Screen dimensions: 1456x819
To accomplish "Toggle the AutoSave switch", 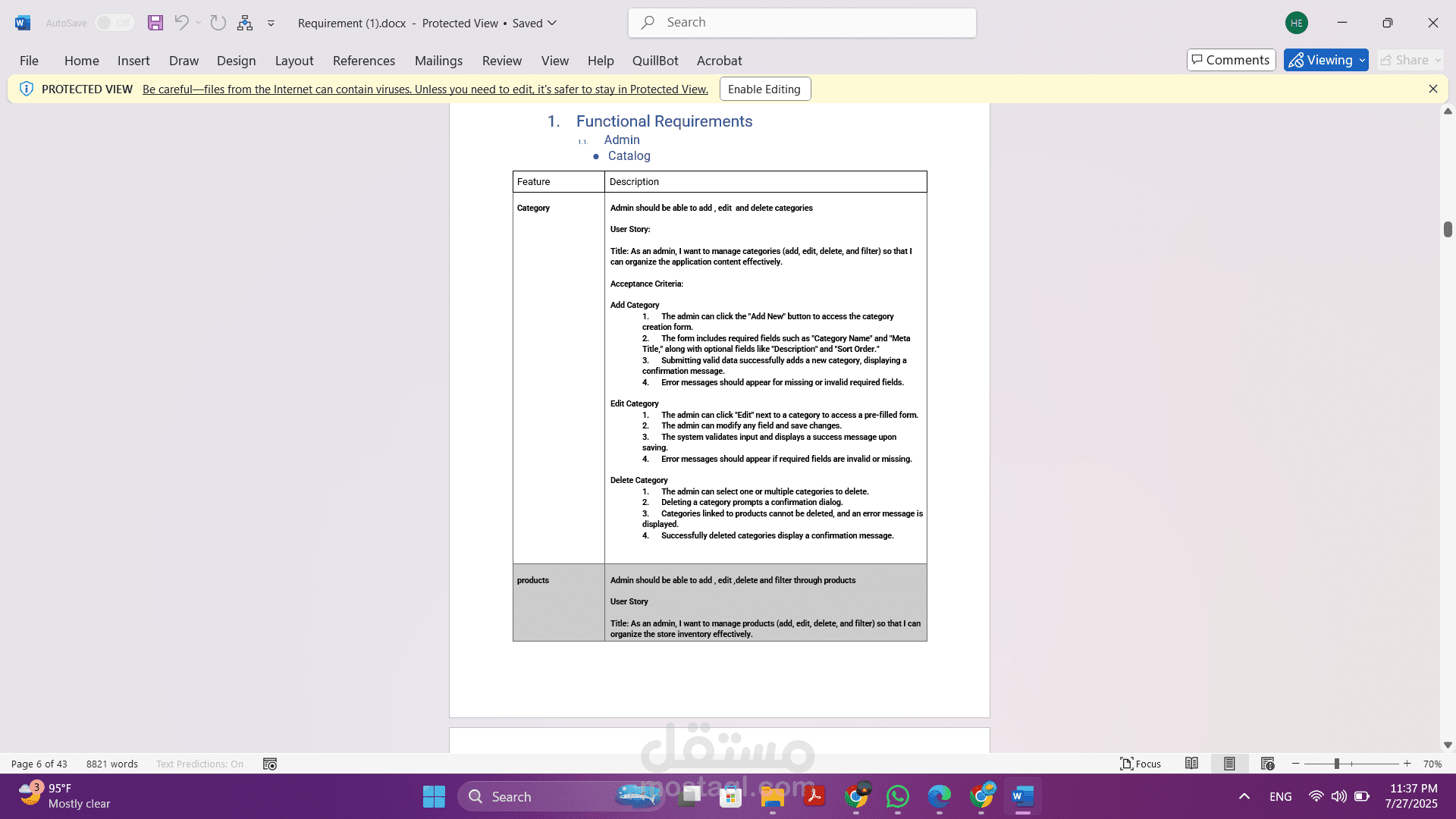I will (x=115, y=23).
